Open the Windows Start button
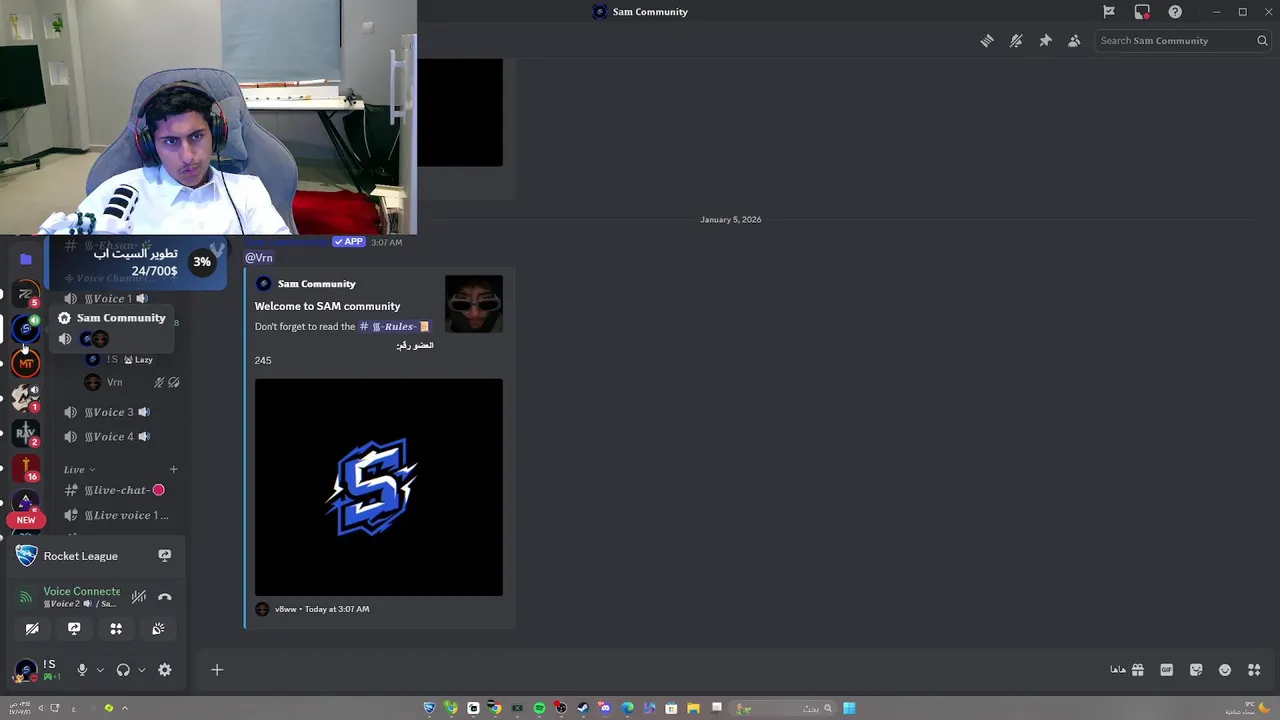 (849, 708)
